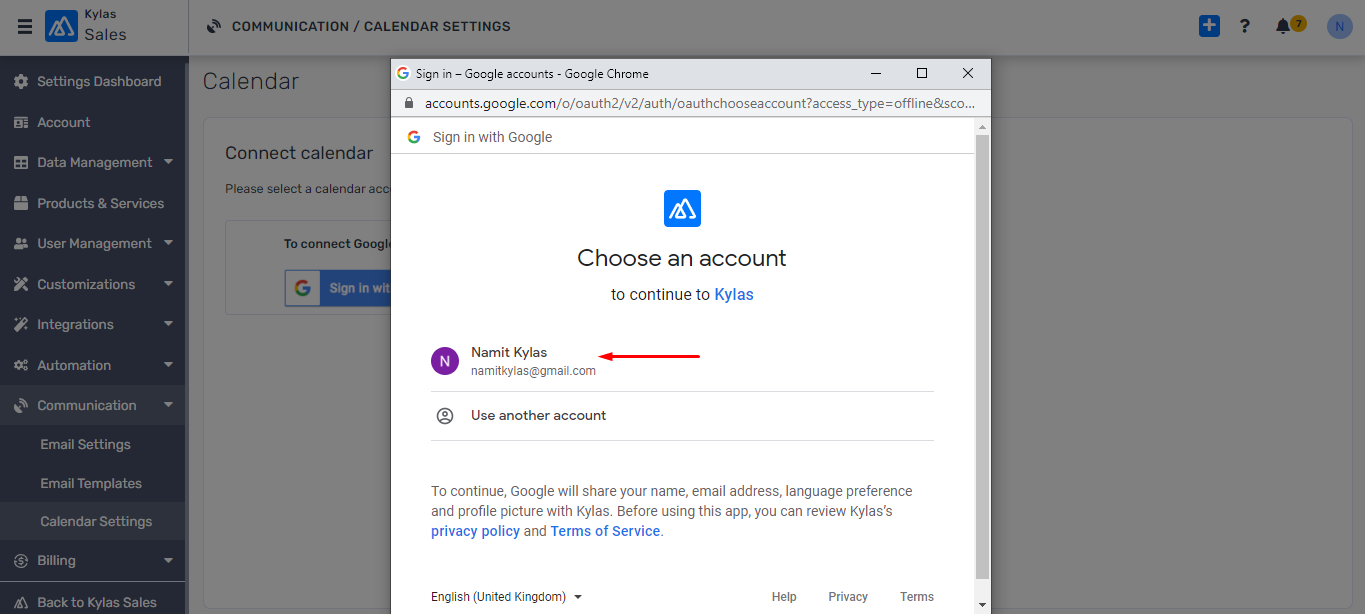Click the Data Management table icon
Screen dimensions: 1365x614
point(21,162)
